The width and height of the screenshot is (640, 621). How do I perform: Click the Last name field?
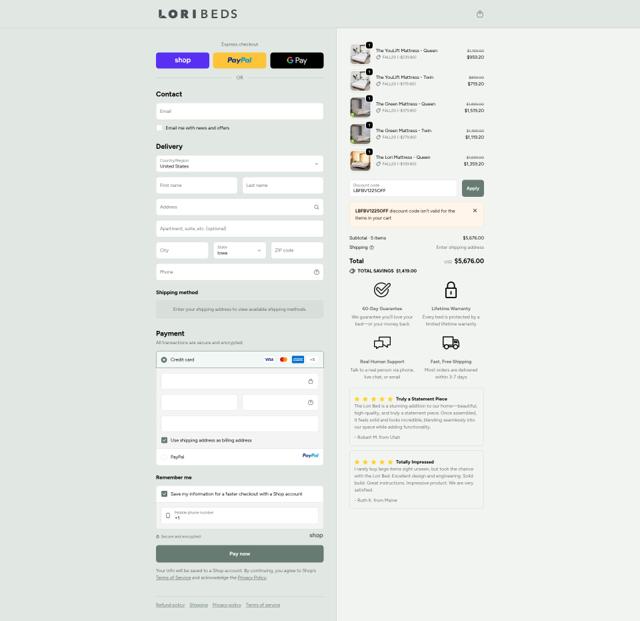[x=283, y=185]
